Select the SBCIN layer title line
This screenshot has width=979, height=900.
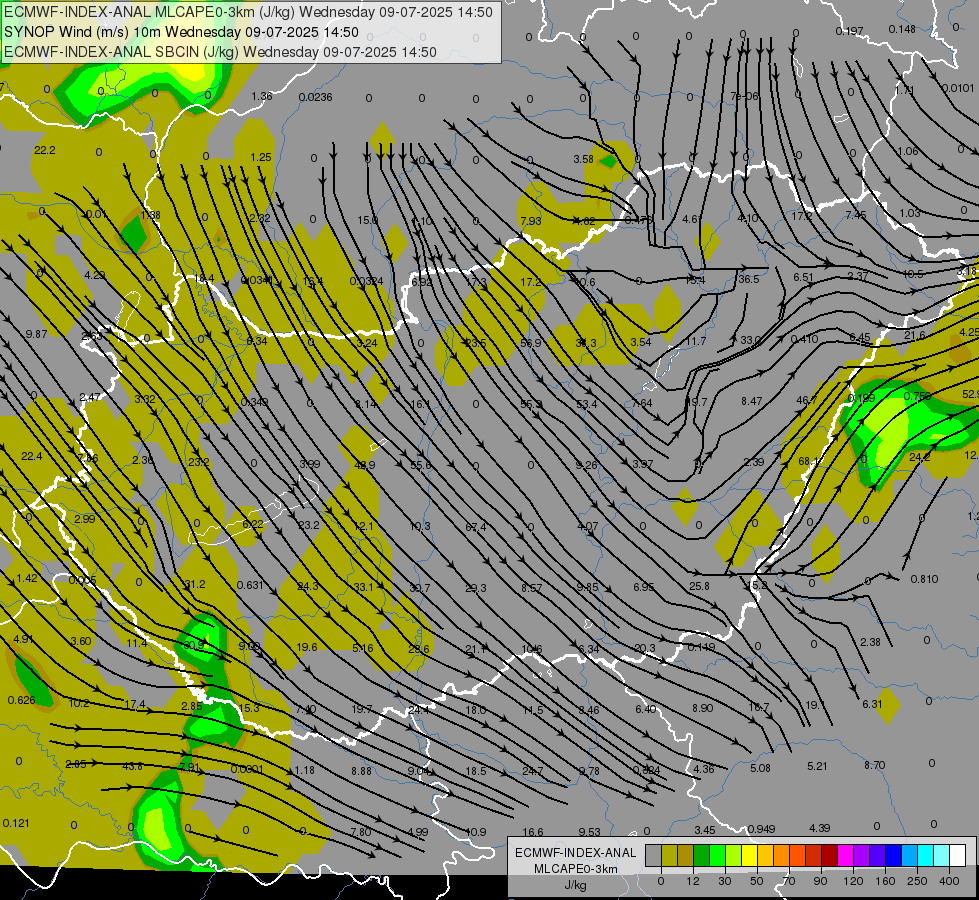pos(220,52)
